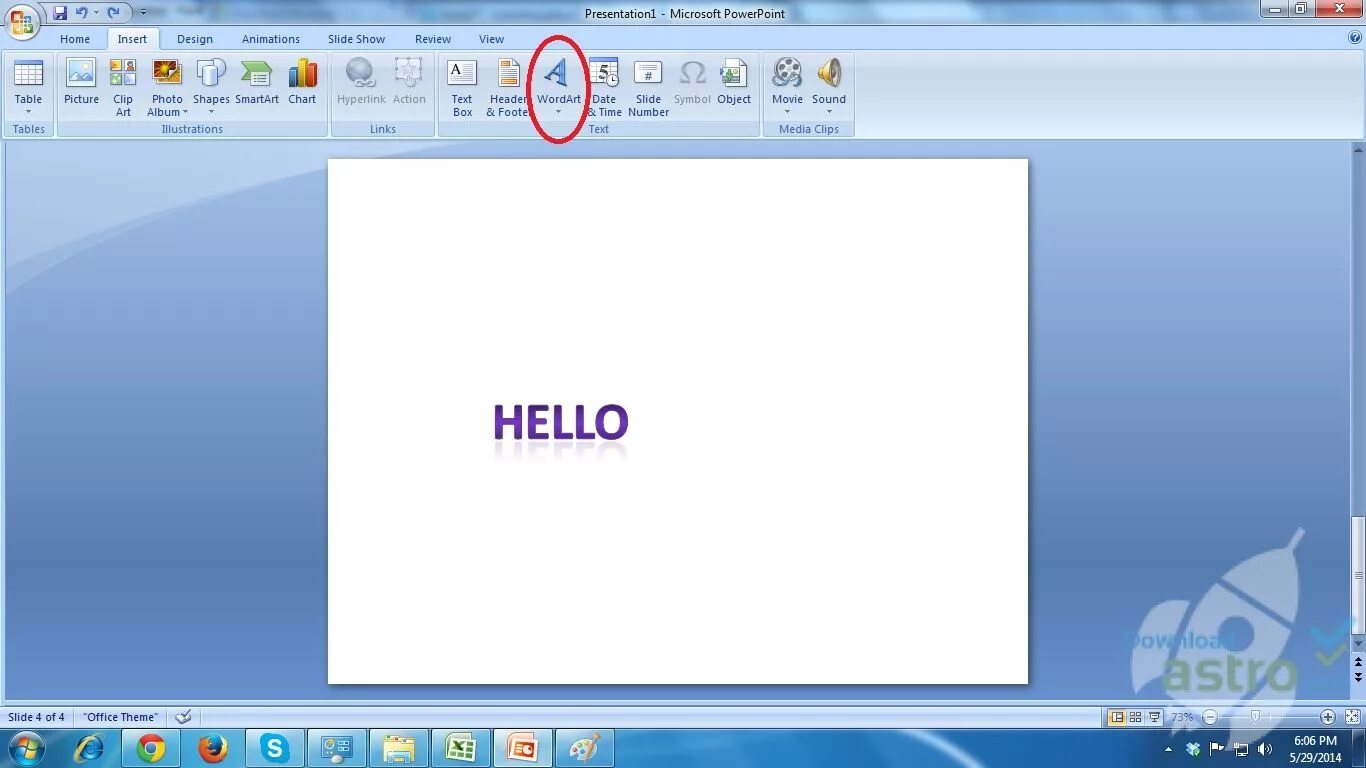Click the greyed-out Action button

coord(409,82)
